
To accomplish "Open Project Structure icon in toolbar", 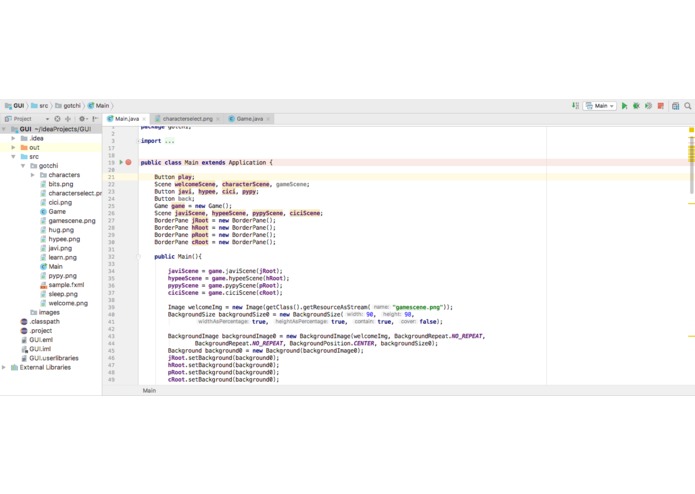I will coord(675,106).
